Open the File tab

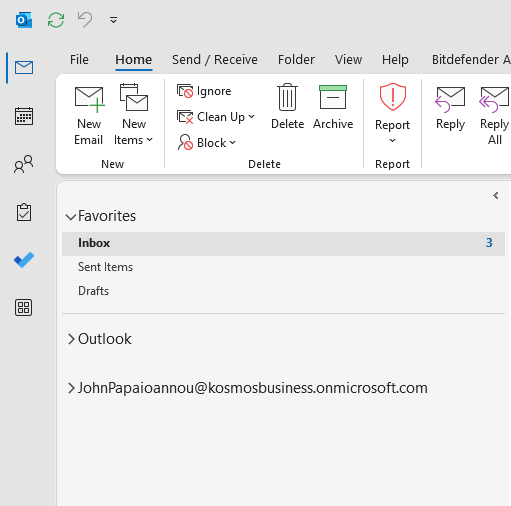79,60
